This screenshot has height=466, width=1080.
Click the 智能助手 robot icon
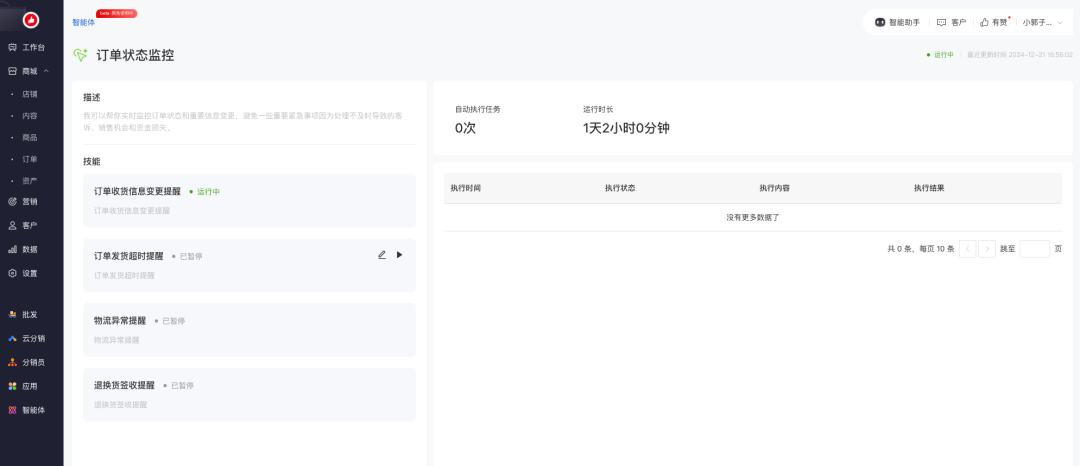(880, 22)
